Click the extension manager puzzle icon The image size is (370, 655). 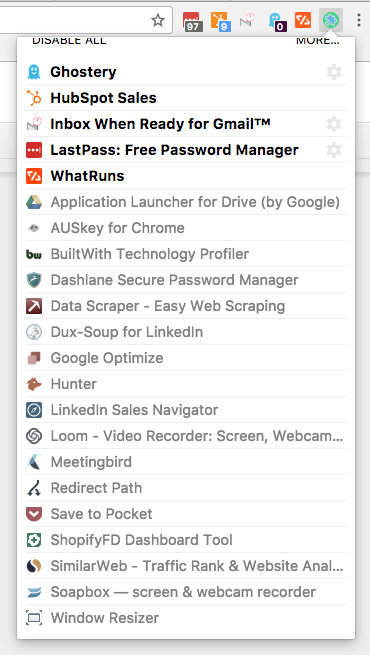331,20
